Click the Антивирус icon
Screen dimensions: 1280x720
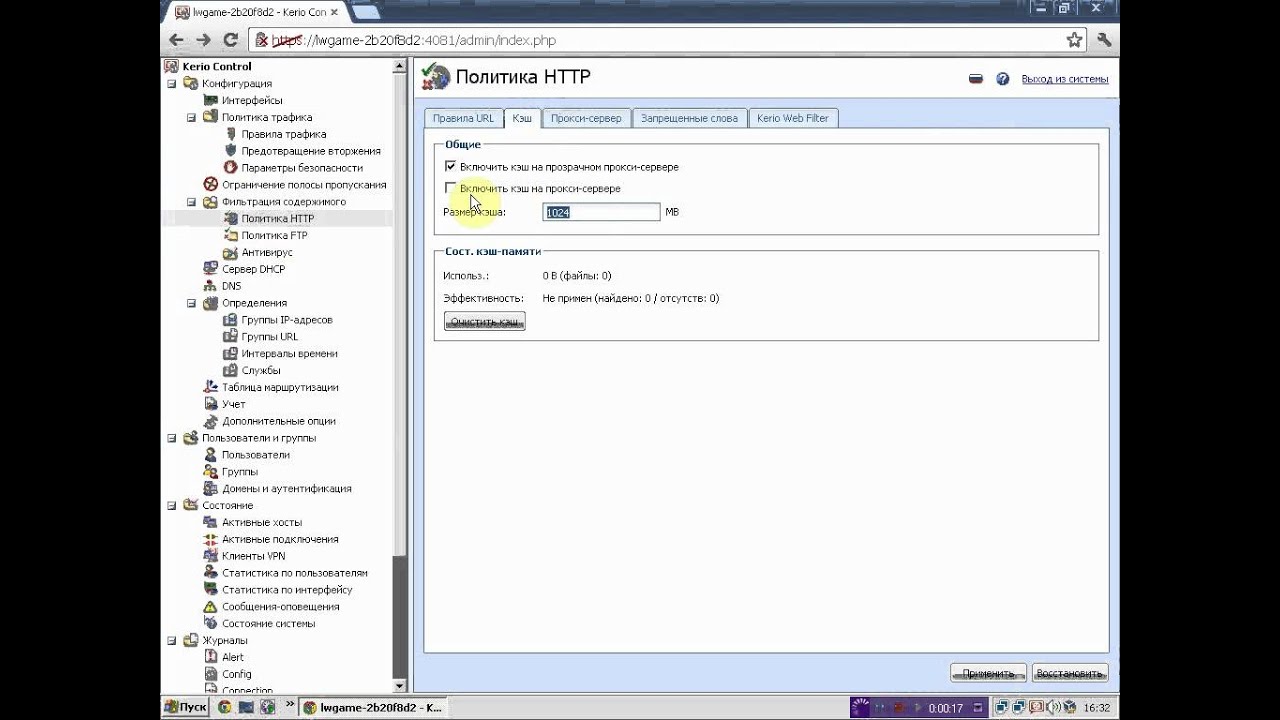click(x=230, y=252)
